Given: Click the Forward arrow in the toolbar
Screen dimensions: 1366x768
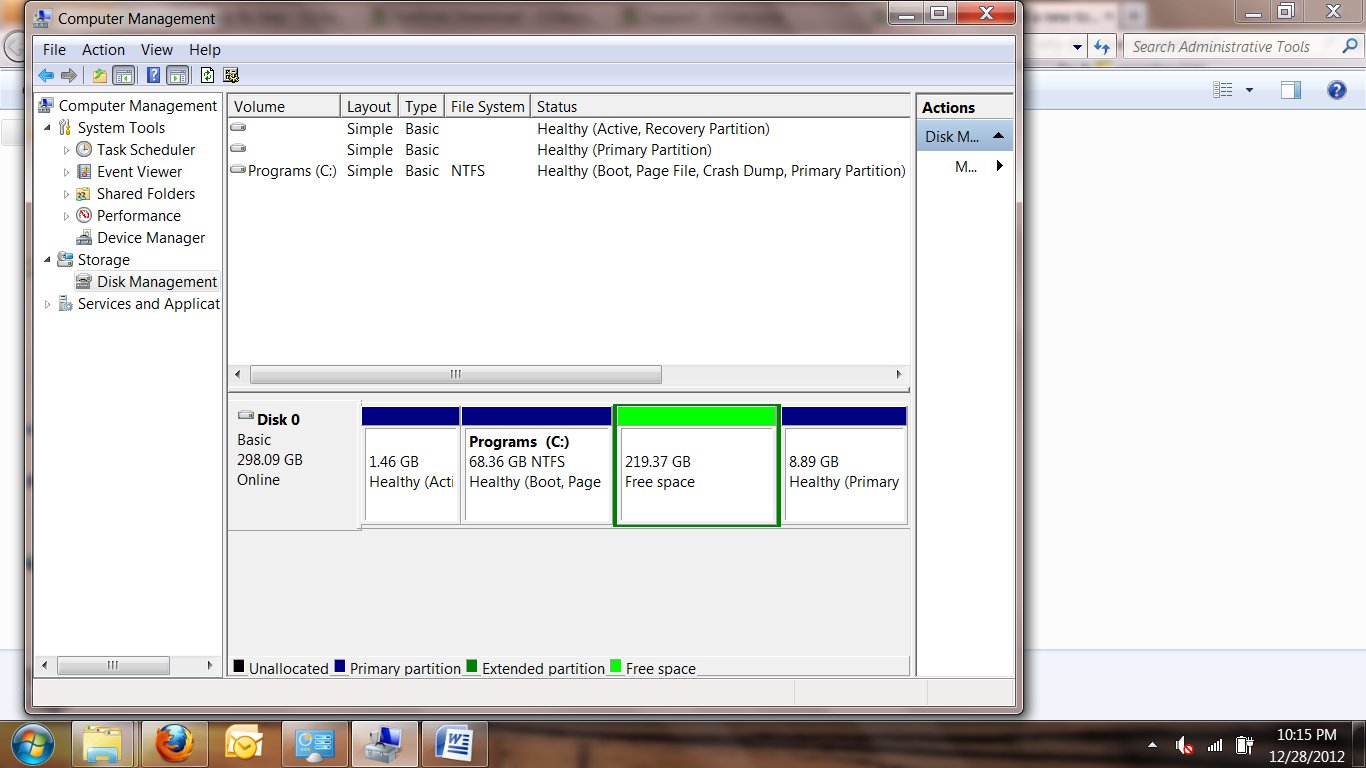Looking at the screenshot, I should point(69,75).
